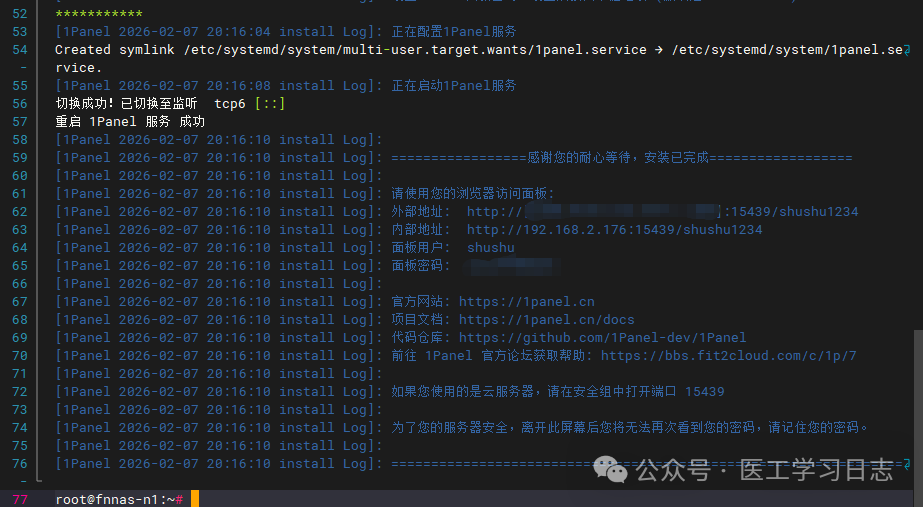
Task: Open the official site link https://1panel.cn
Action: coord(527,301)
